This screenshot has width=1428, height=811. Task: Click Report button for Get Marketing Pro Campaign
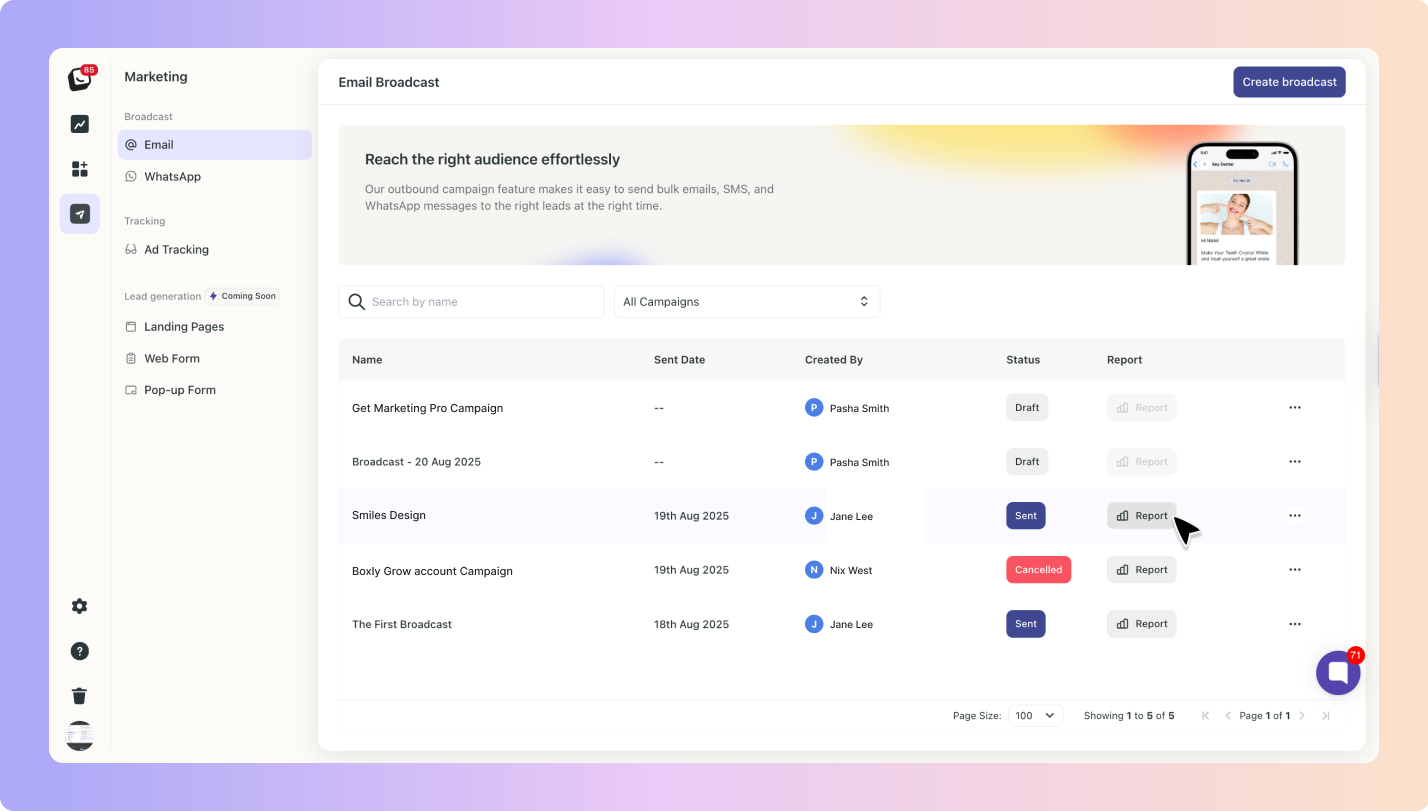click(x=1142, y=408)
